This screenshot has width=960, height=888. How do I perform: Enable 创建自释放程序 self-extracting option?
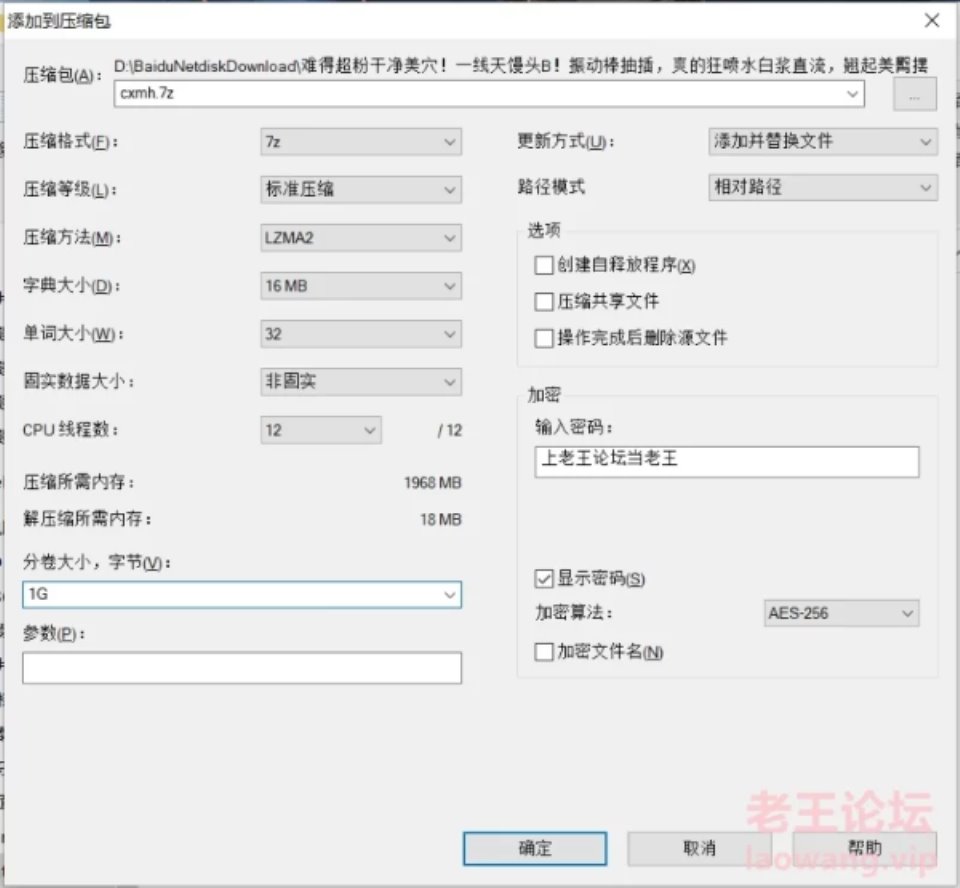click(544, 265)
